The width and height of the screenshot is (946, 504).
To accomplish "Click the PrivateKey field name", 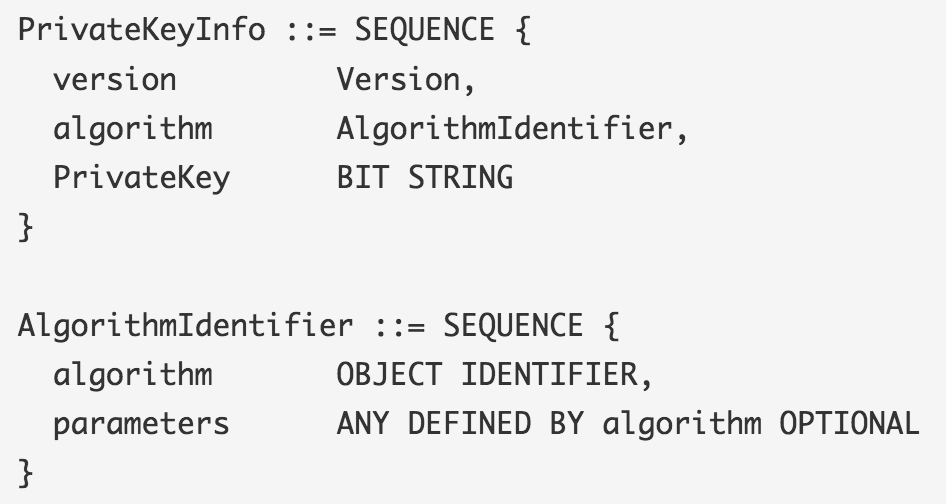I will coord(142,178).
